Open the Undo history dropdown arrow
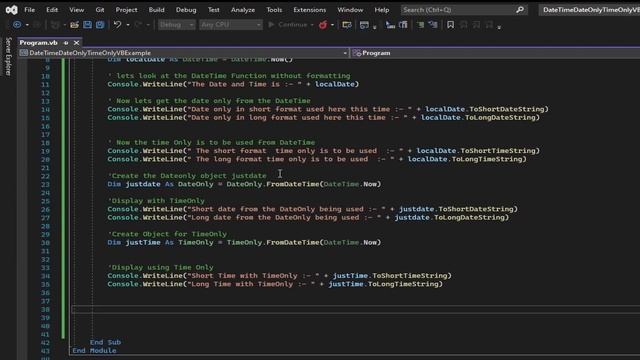The width and height of the screenshot is (640, 360). [x=128, y=25]
